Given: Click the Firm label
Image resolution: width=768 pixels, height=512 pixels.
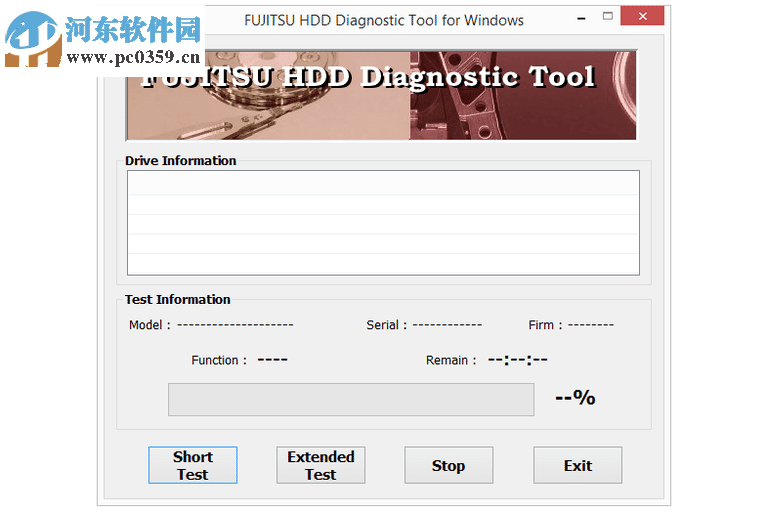Looking at the screenshot, I should click(x=545, y=325).
